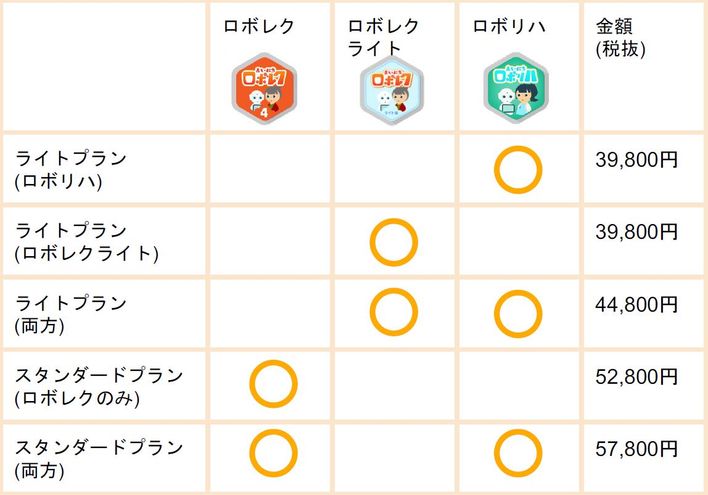Click the ロボレク column header text

coord(259,26)
